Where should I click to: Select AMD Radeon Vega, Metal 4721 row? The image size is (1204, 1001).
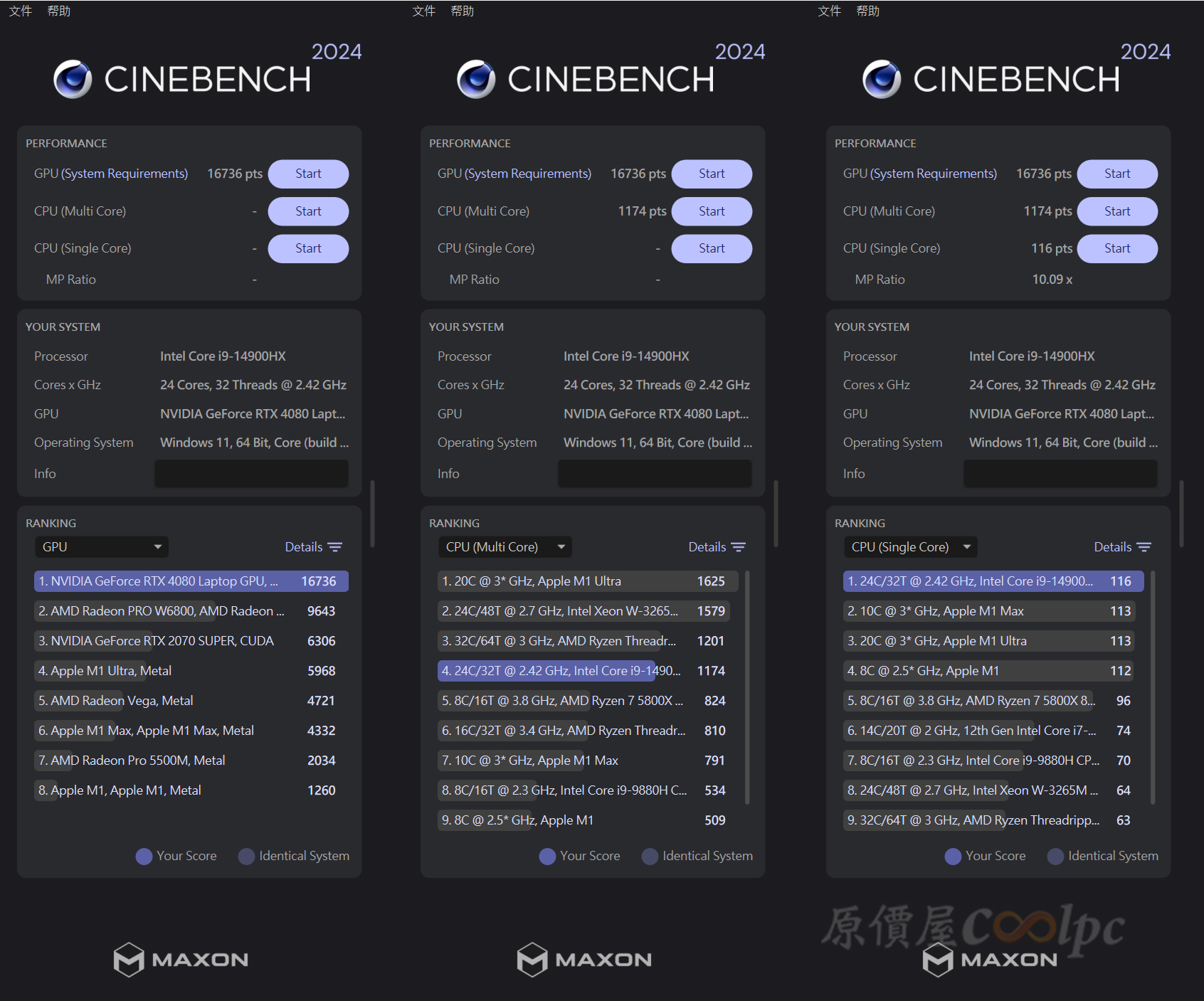[x=191, y=701]
